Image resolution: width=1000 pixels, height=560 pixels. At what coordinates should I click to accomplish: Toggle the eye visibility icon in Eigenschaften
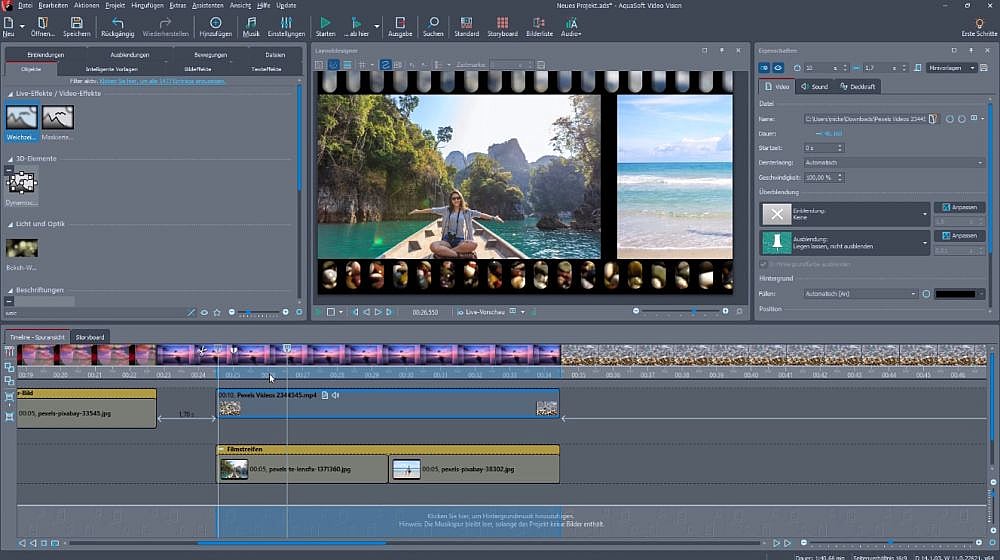click(778, 68)
